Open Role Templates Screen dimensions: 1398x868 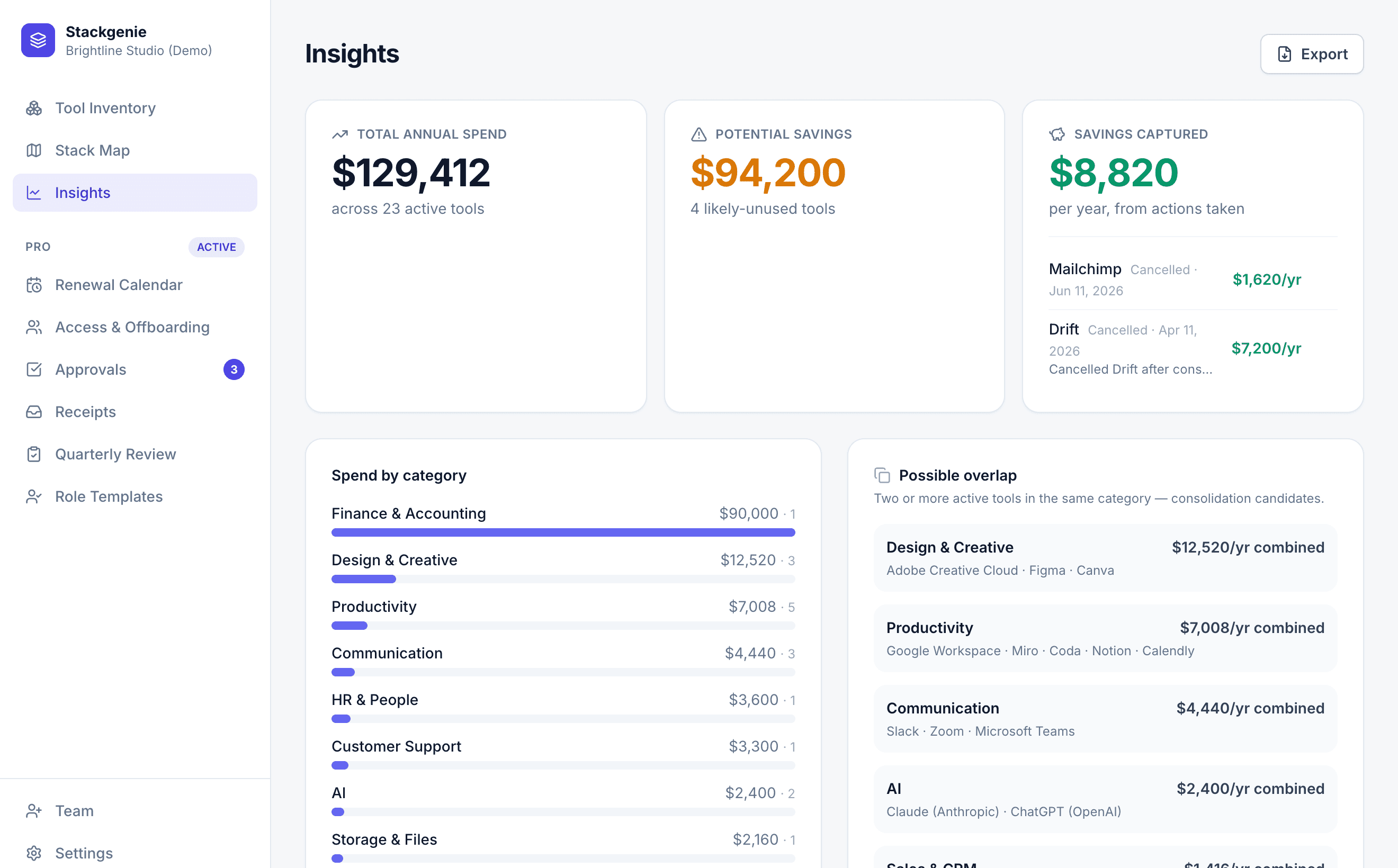point(135,496)
